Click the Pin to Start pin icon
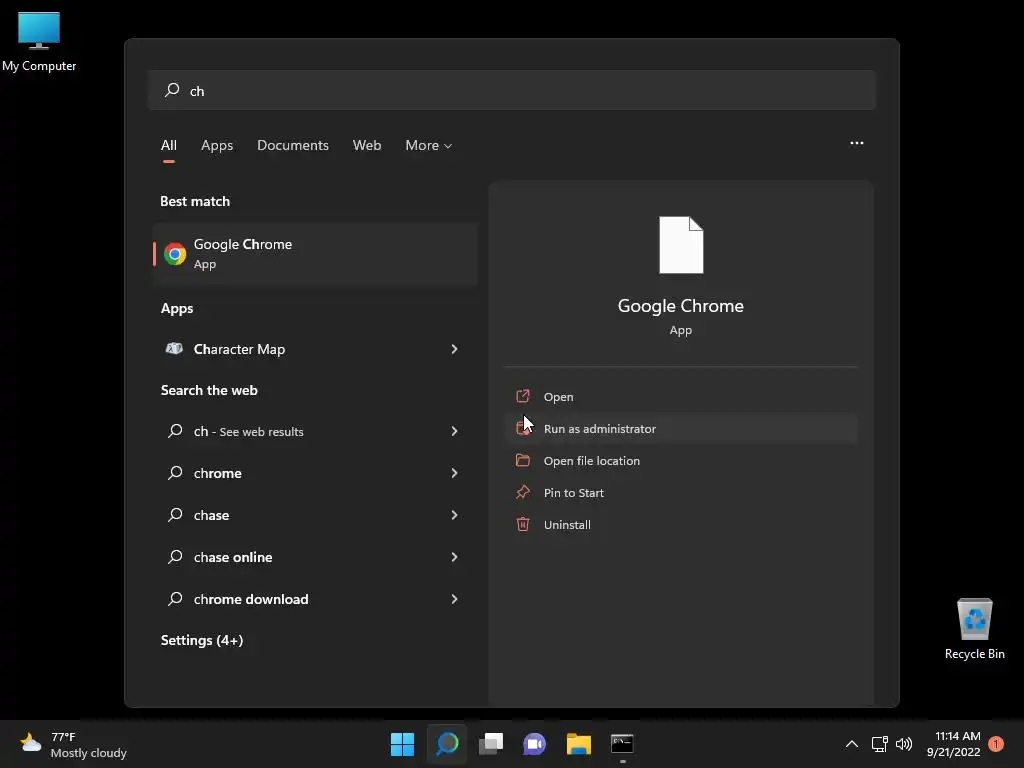 tap(523, 492)
